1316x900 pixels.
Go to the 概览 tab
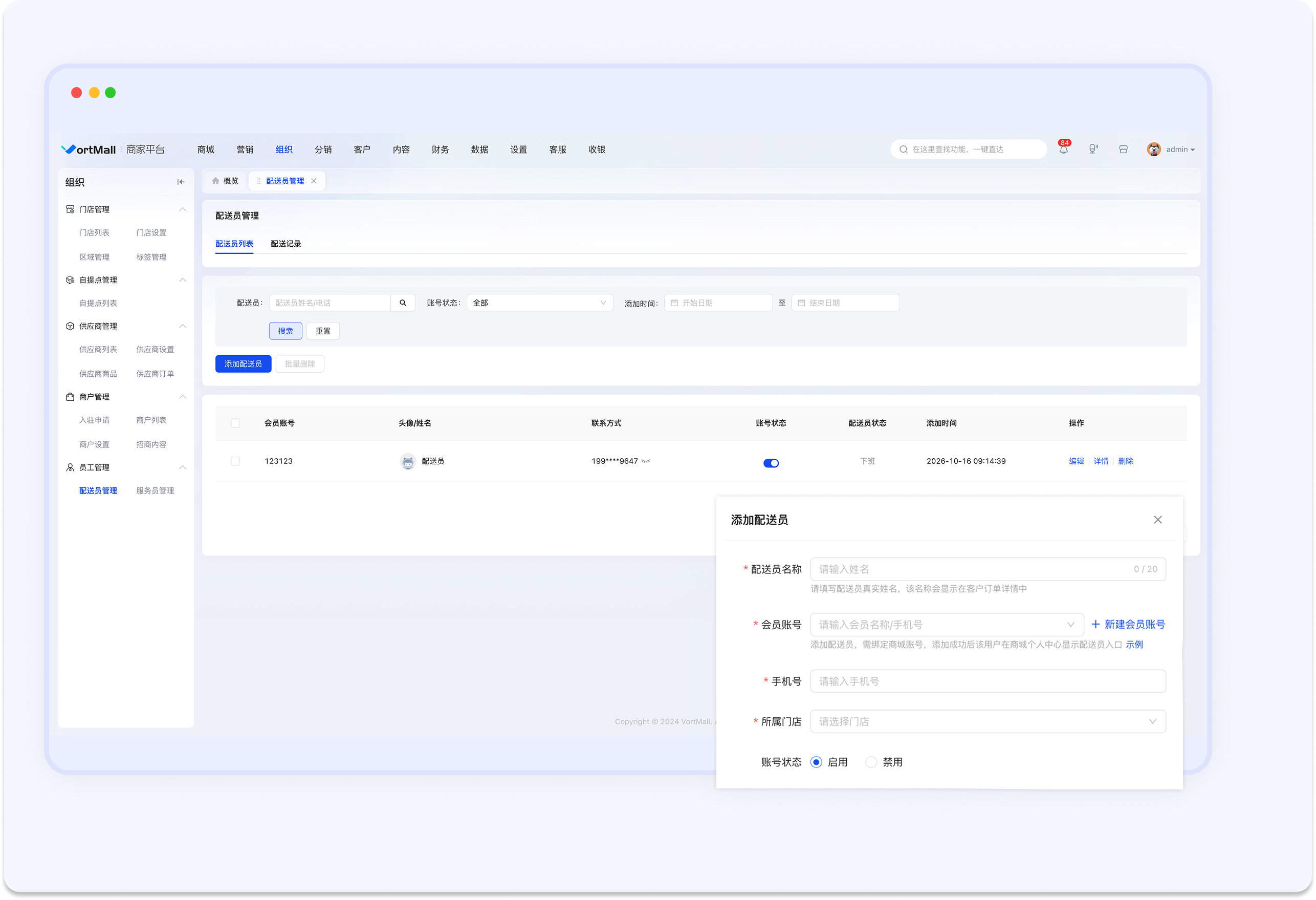[225, 181]
